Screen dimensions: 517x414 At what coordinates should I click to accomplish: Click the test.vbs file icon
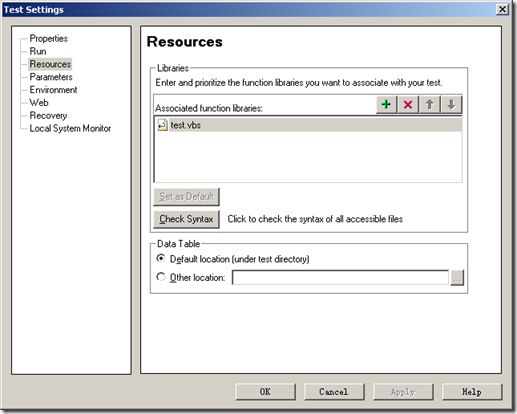[162, 125]
